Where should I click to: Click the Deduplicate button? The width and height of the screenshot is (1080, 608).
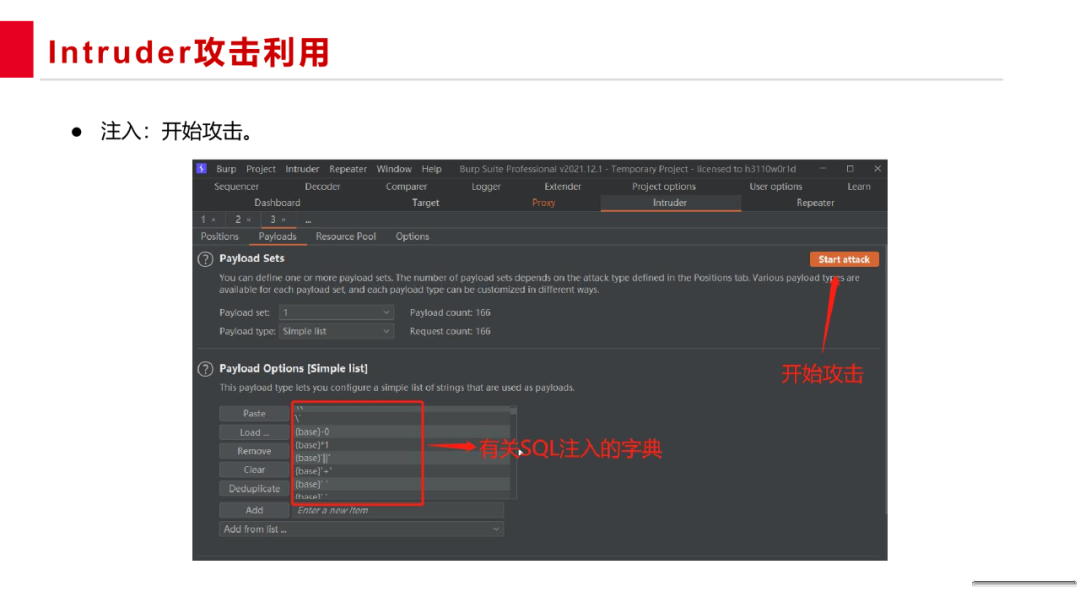(254, 488)
